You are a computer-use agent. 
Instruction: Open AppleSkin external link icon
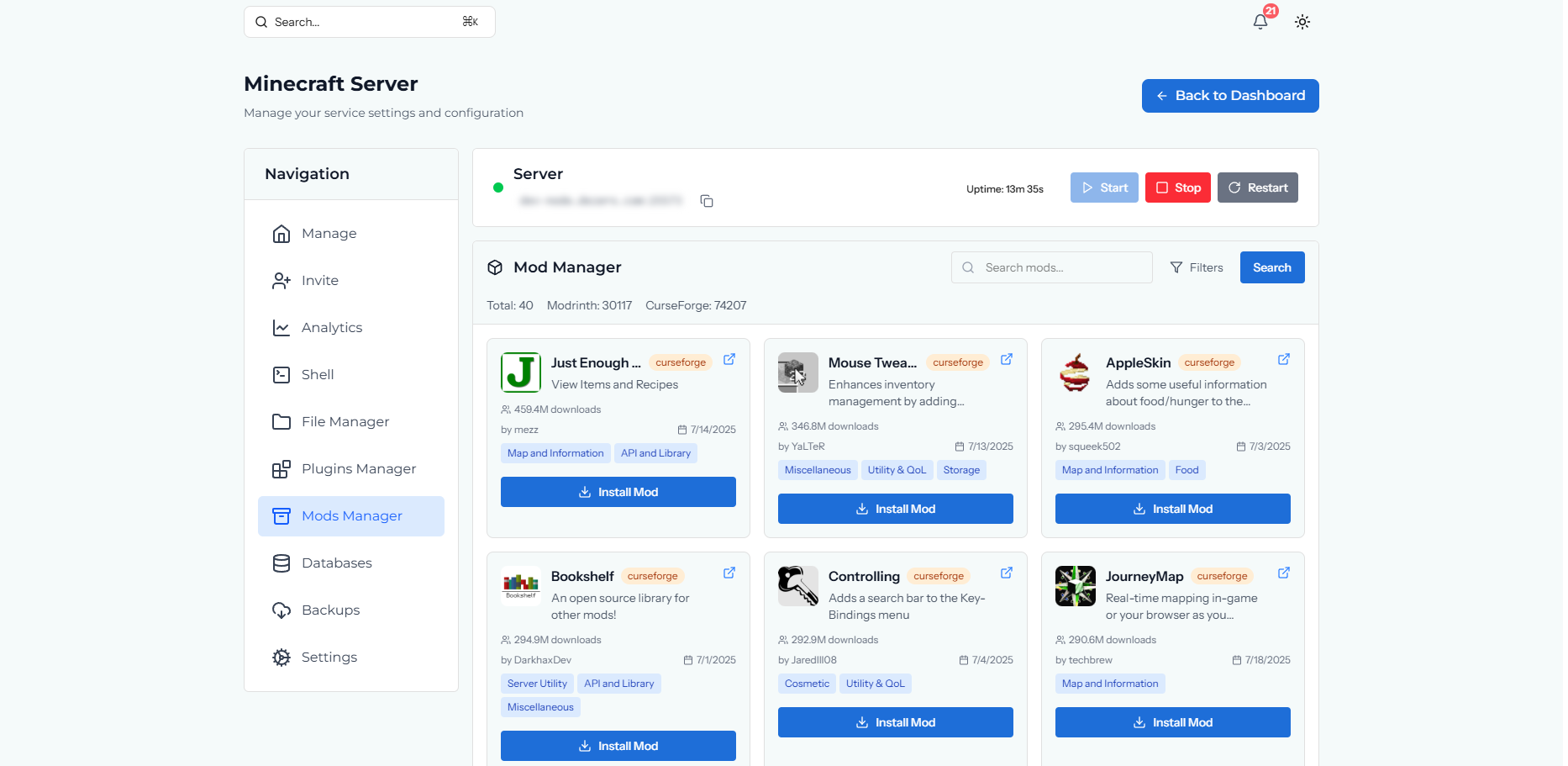1284,359
